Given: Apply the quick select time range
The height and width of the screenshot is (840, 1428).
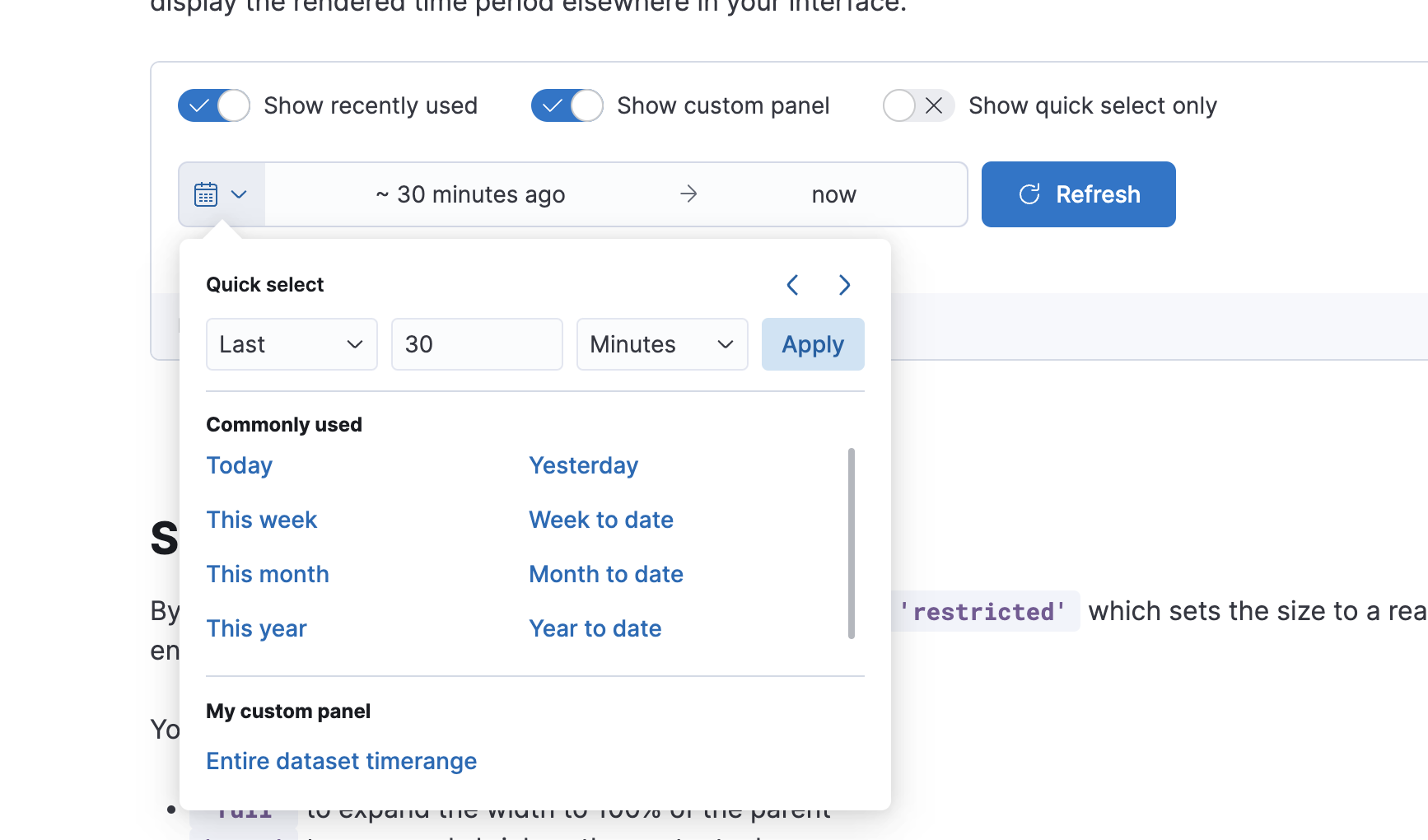Looking at the screenshot, I should [x=813, y=344].
